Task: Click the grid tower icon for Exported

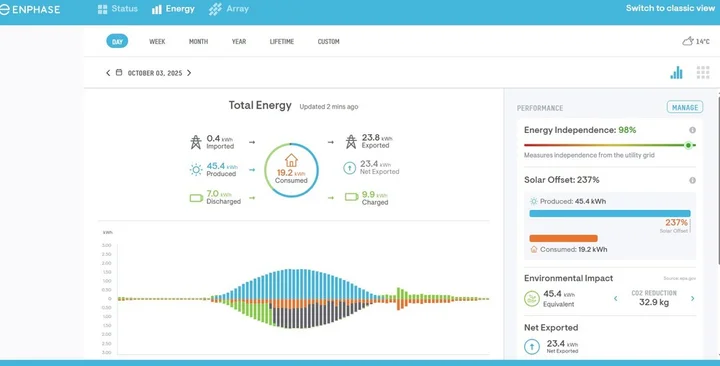Action: tap(351, 141)
